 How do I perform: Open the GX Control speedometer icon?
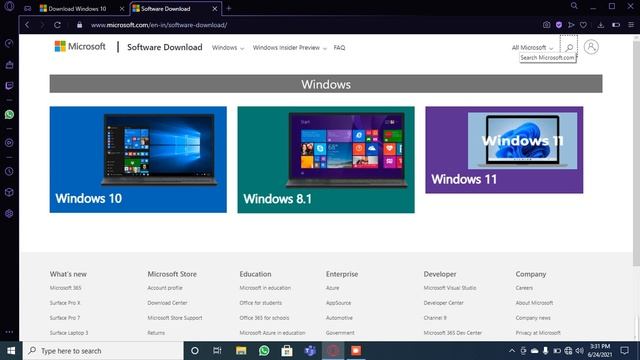9,43
